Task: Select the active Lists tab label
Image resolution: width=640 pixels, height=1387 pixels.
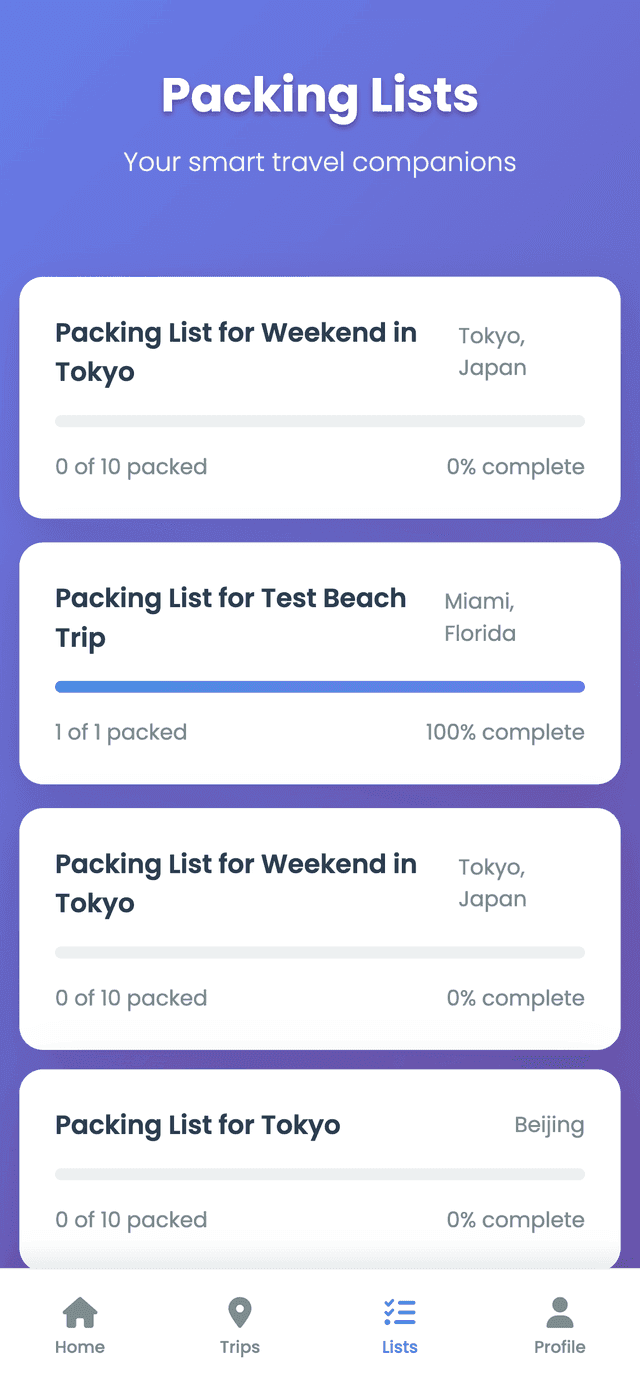Action: (x=399, y=1347)
